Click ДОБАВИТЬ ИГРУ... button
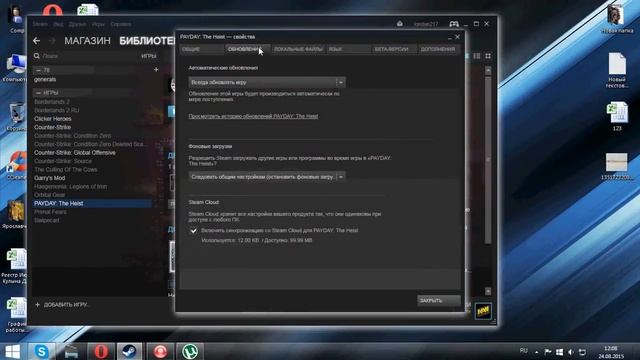Image resolution: width=640 pixels, height=360 pixels. coord(63,304)
